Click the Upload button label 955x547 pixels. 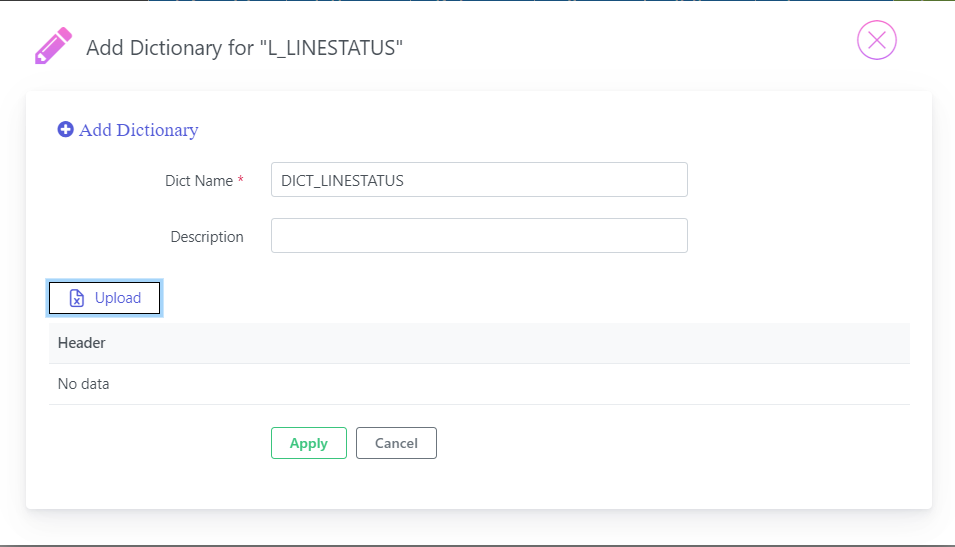tap(118, 298)
